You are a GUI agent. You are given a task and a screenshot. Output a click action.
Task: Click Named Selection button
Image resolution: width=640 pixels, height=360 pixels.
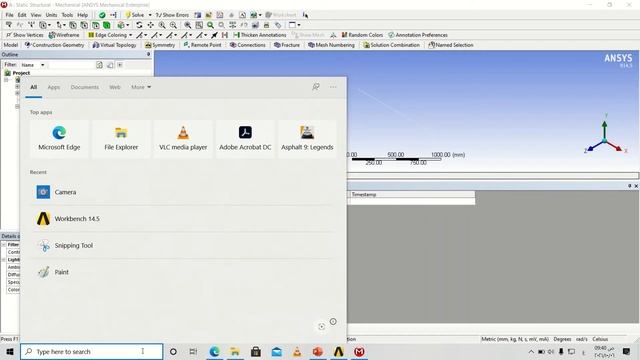pyautogui.click(x=451, y=45)
